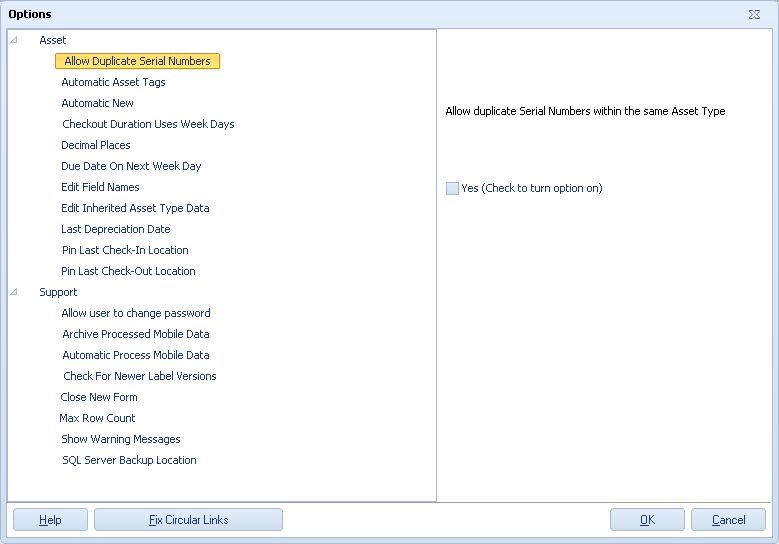Select Decimal Places option
This screenshot has height=544, width=779.
click(x=96, y=145)
